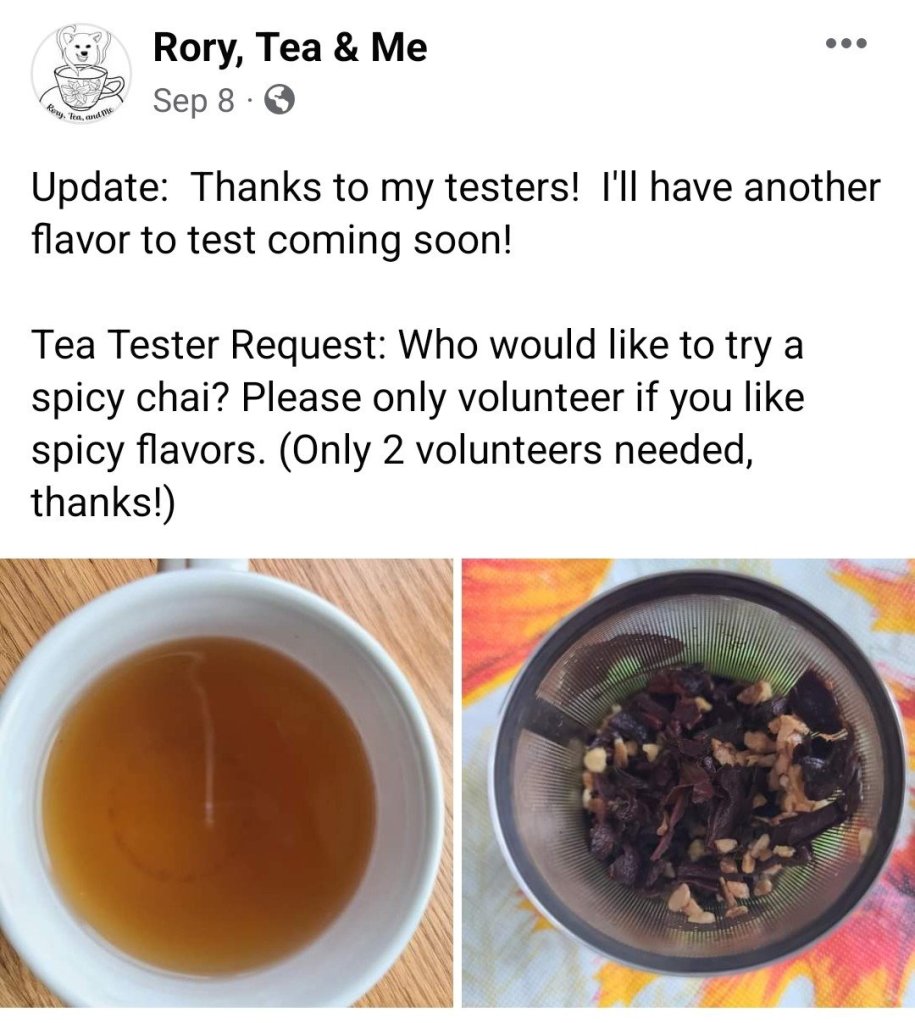Click the "Only 2 volunteers needed" text
The width and height of the screenshot is (915, 1023).
coord(514,451)
